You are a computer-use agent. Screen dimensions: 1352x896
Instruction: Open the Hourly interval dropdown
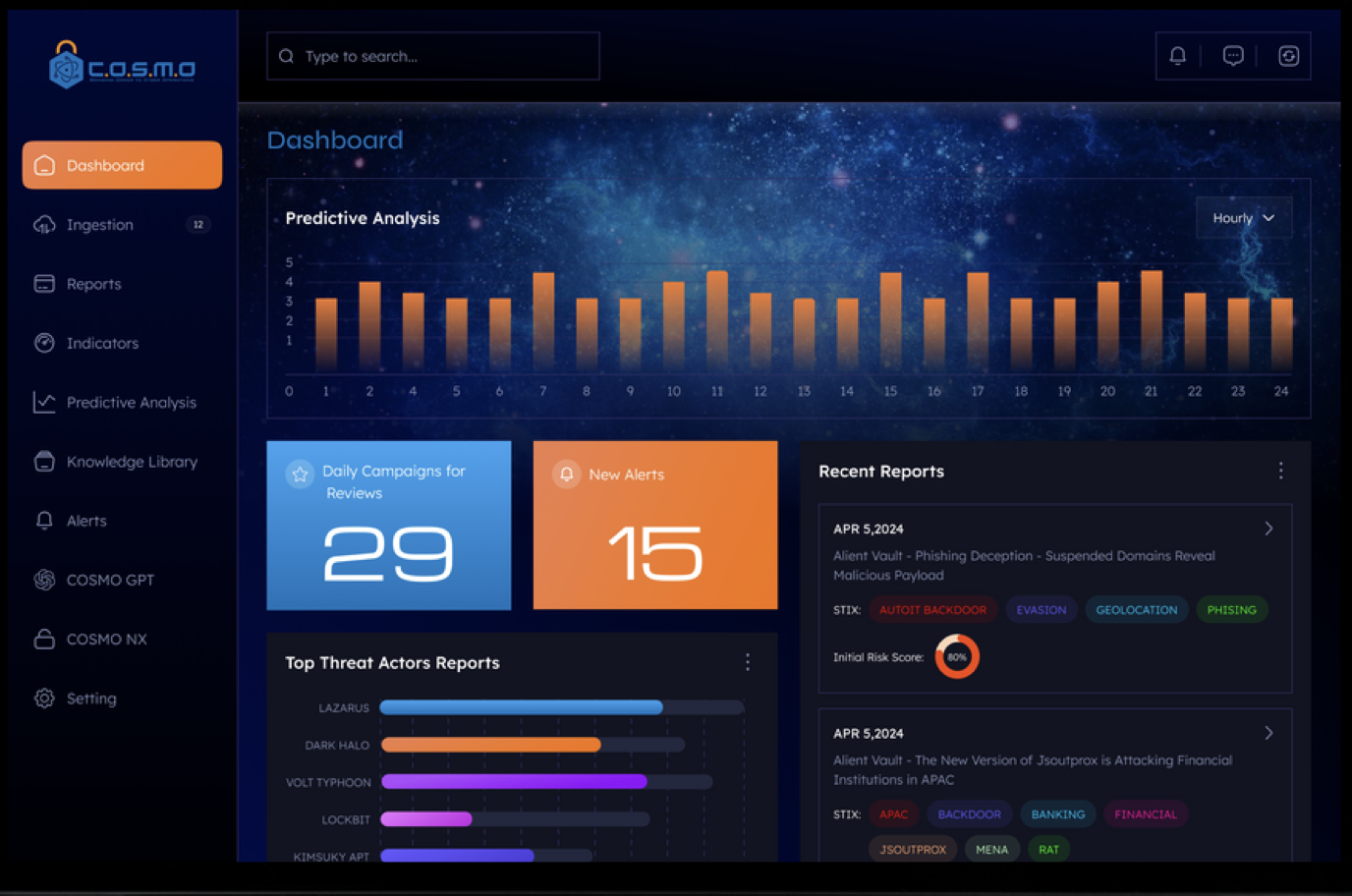[1243, 217]
